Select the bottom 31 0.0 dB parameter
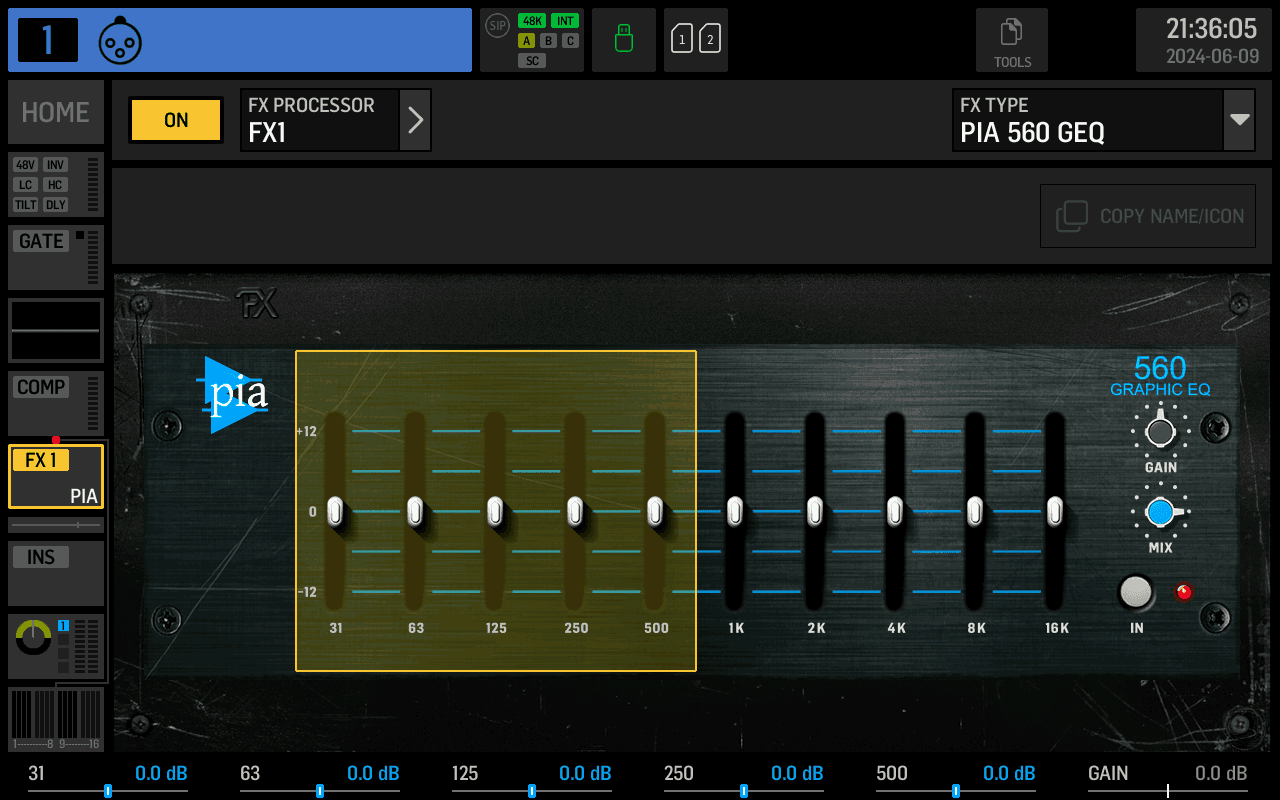The width and height of the screenshot is (1280, 800). coord(108,778)
